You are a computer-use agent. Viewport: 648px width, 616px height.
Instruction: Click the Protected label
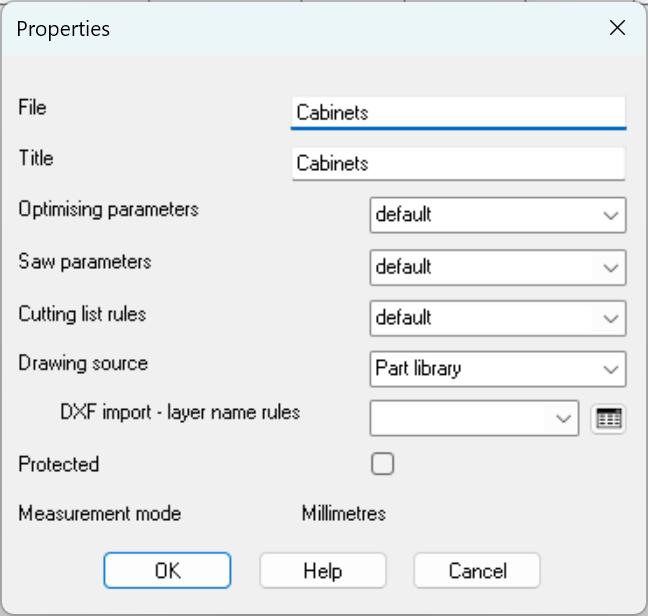(x=59, y=464)
